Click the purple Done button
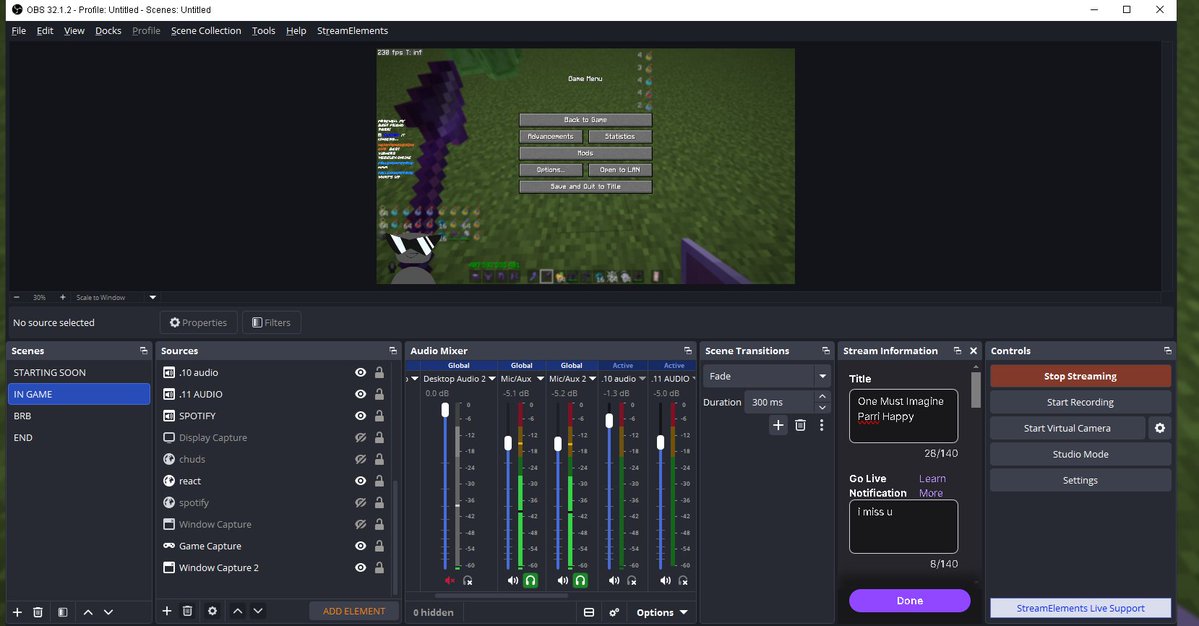 tap(909, 601)
